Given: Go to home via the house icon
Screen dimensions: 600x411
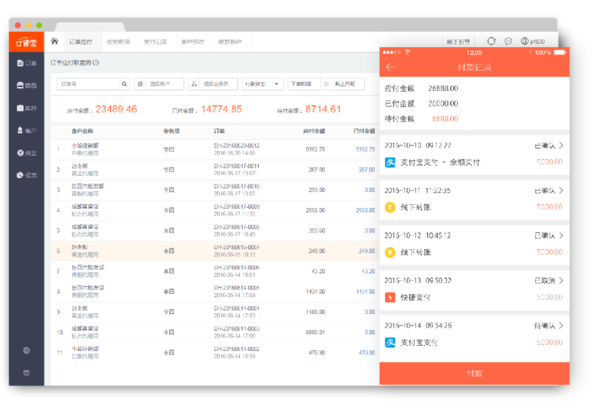Looking at the screenshot, I should point(55,41).
